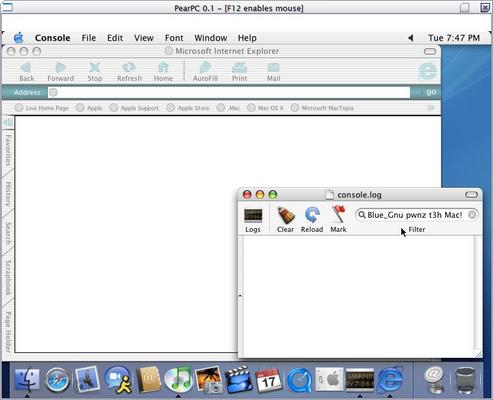Launch QuickTime Player from the Dock
The height and width of the screenshot is (400, 493).
coord(299,380)
